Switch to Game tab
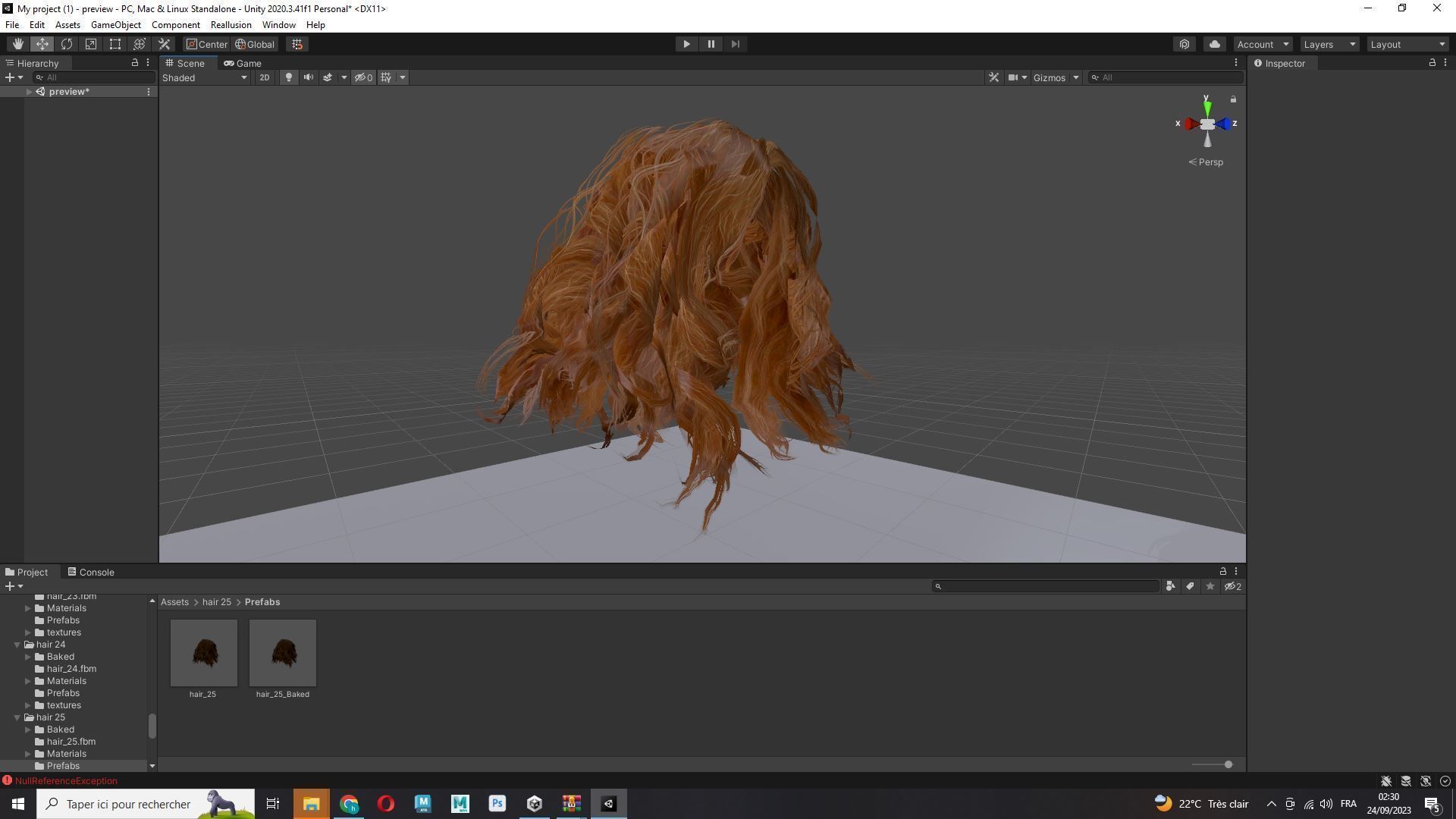 tap(243, 64)
